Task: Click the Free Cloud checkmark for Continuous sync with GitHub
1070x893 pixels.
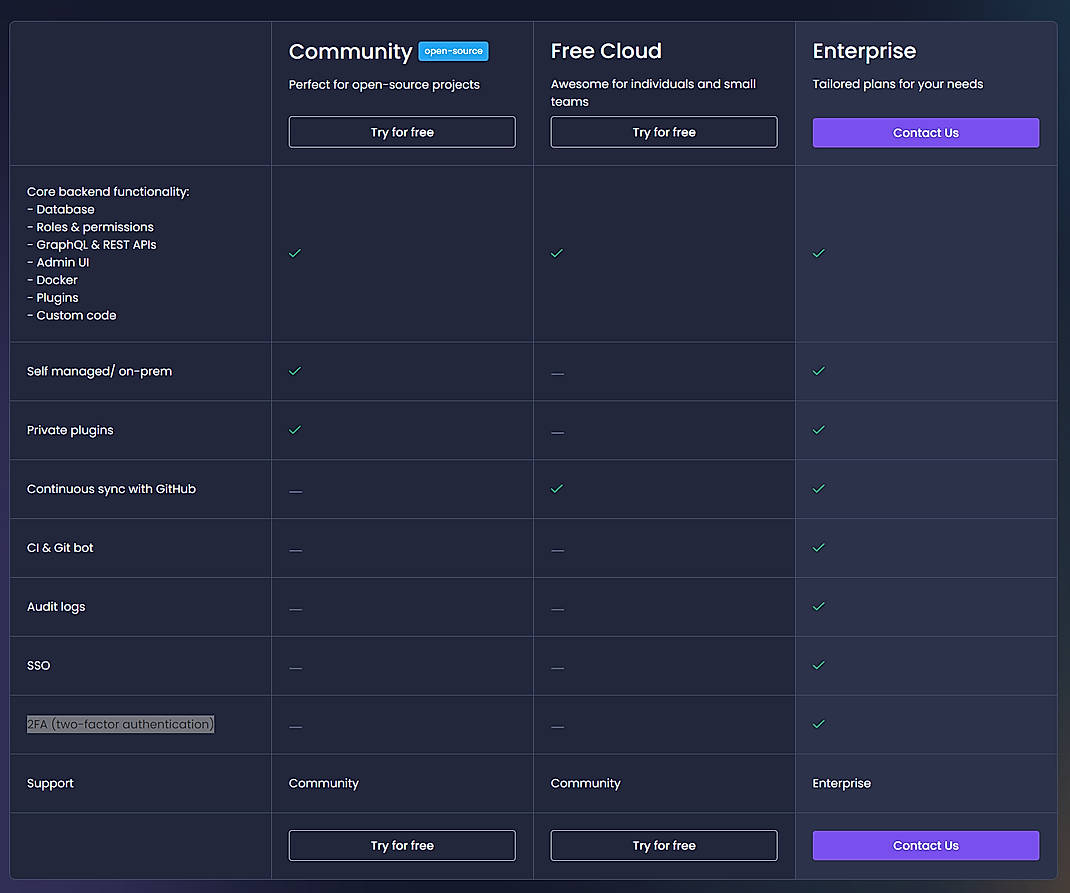Action: 557,488
